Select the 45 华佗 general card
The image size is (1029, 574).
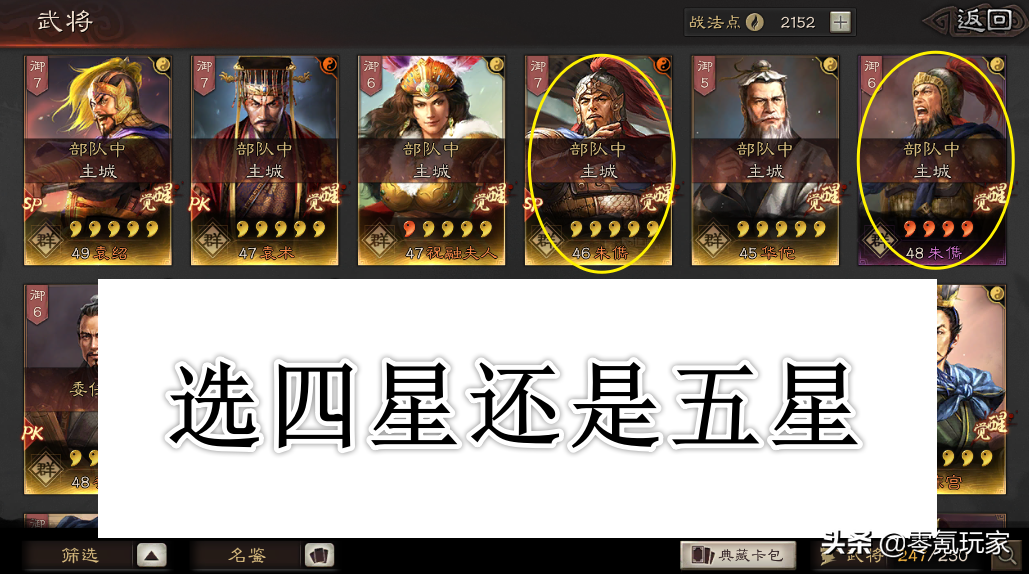click(765, 161)
